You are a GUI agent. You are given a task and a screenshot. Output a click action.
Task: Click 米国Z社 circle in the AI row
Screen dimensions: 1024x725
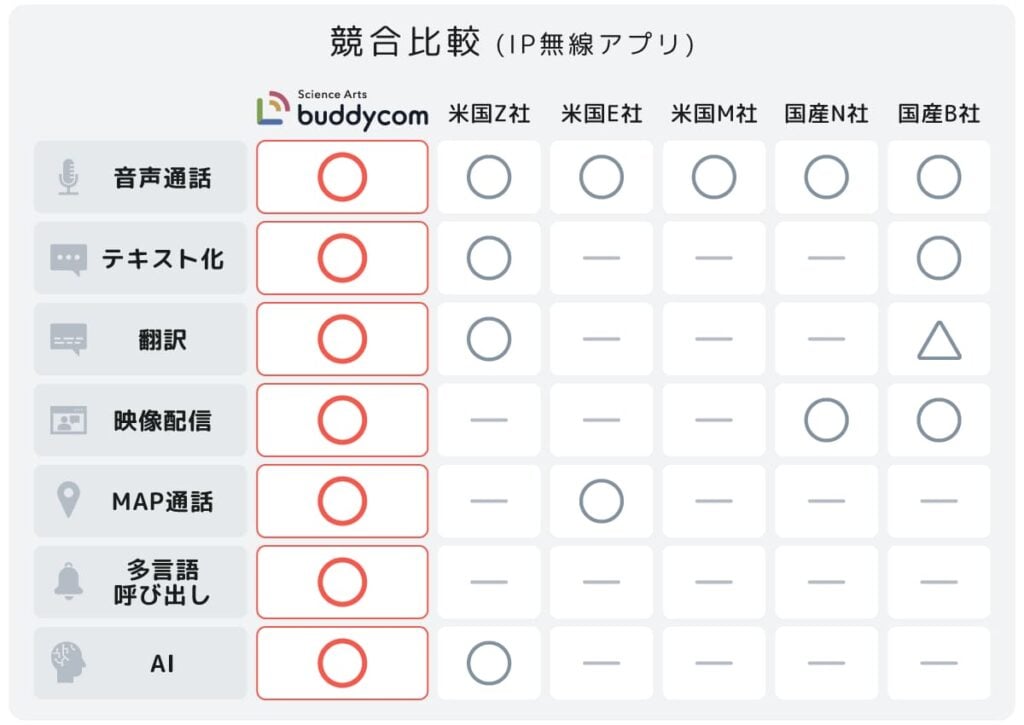489,663
